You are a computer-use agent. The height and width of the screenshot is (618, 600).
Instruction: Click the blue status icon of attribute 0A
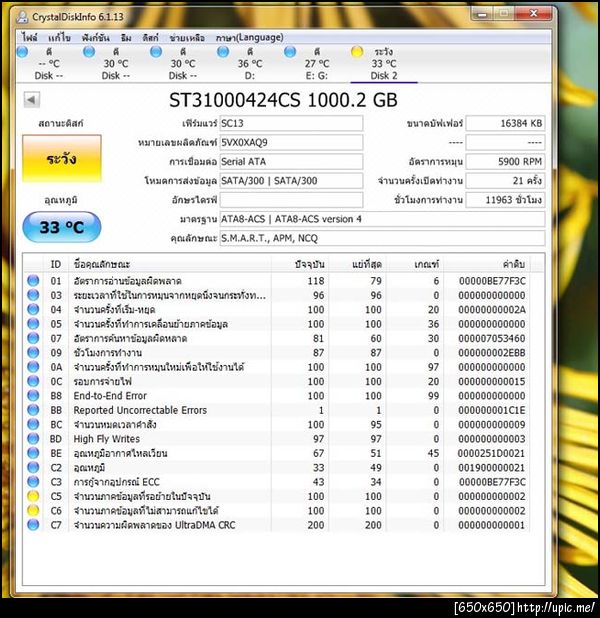(x=33, y=367)
